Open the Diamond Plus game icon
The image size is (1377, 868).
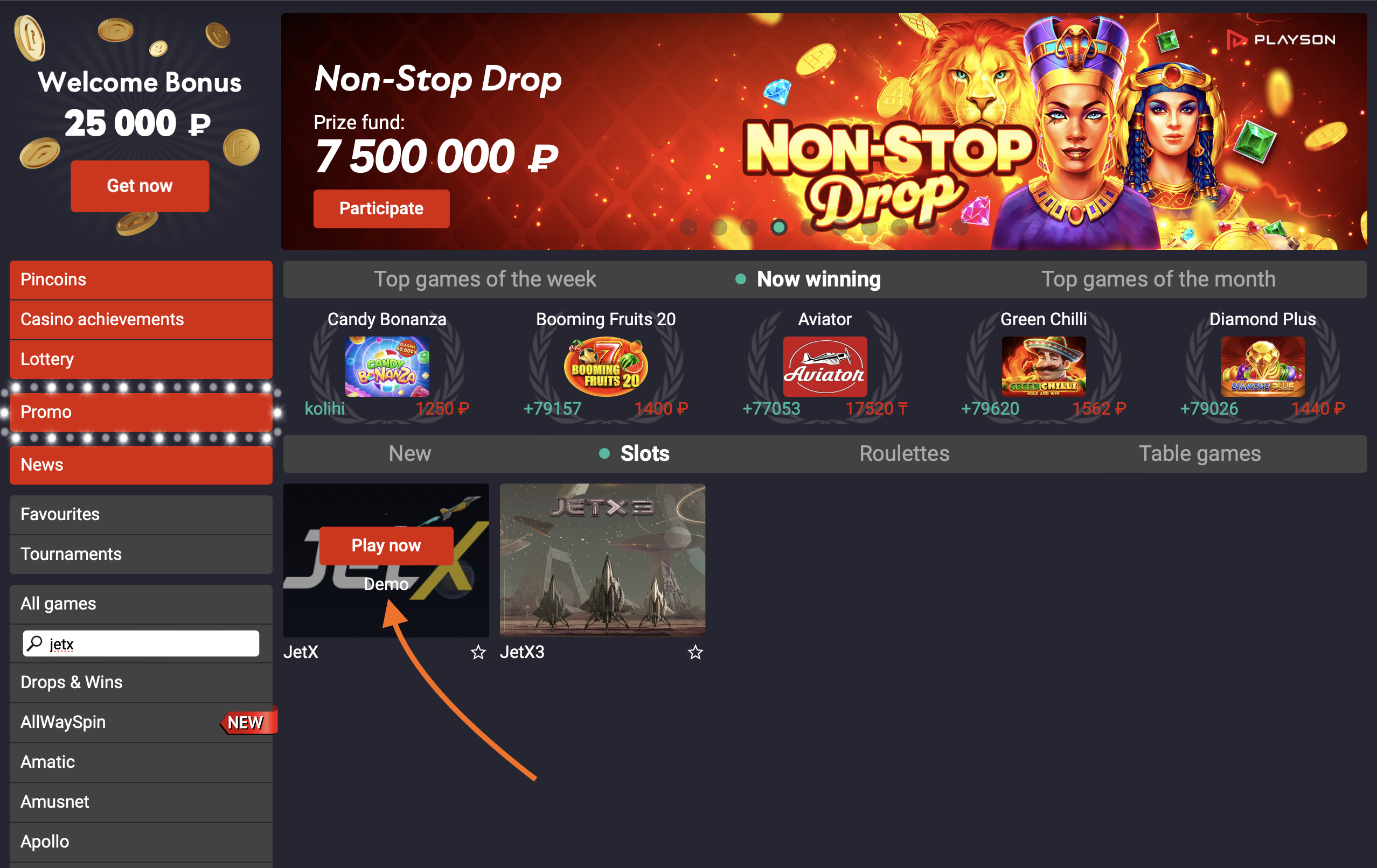(x=1263, y=366)
